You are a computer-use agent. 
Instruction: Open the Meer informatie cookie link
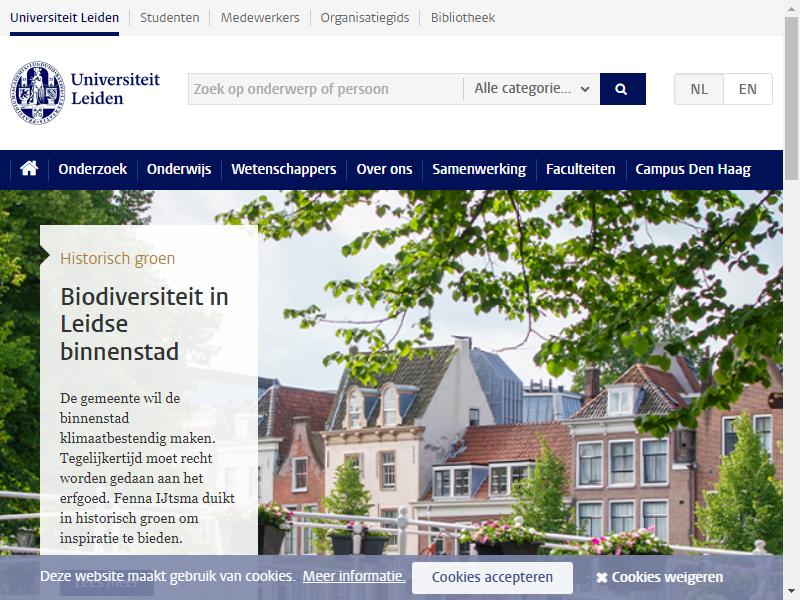[x=354, y=576]
